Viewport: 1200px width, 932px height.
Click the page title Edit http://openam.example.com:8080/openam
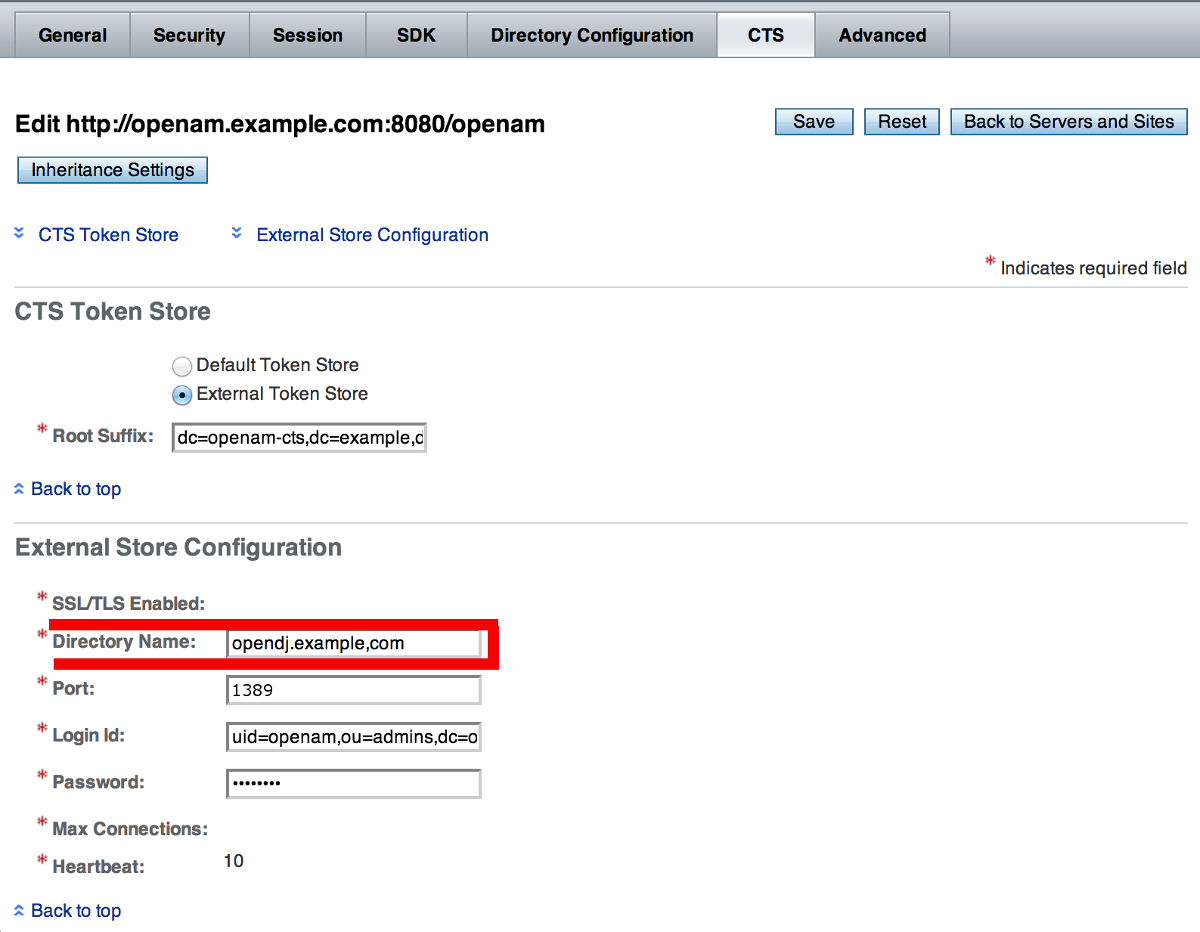(x=280, y=125)
